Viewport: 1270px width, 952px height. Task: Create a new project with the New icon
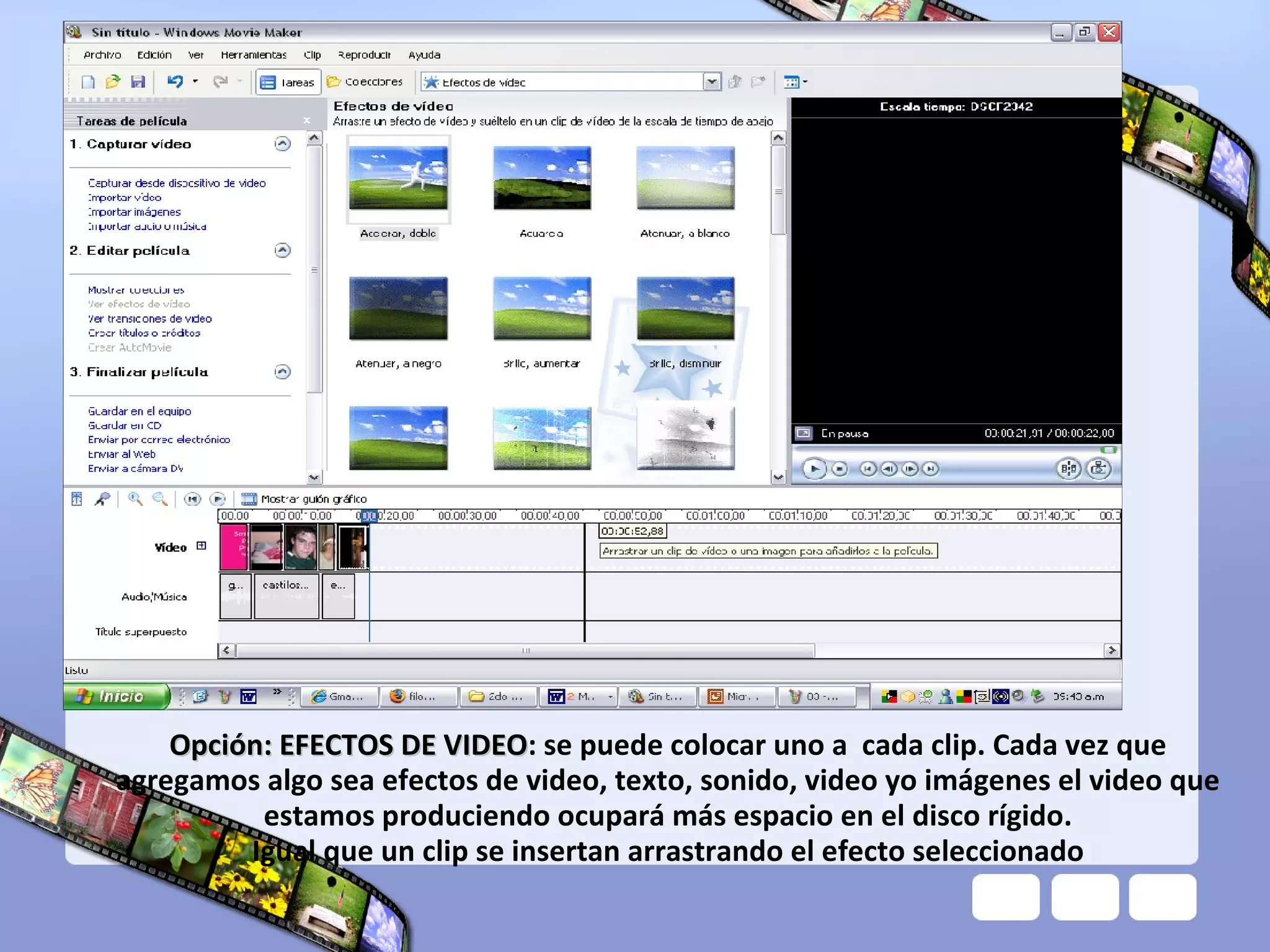(x=88, y=82)
